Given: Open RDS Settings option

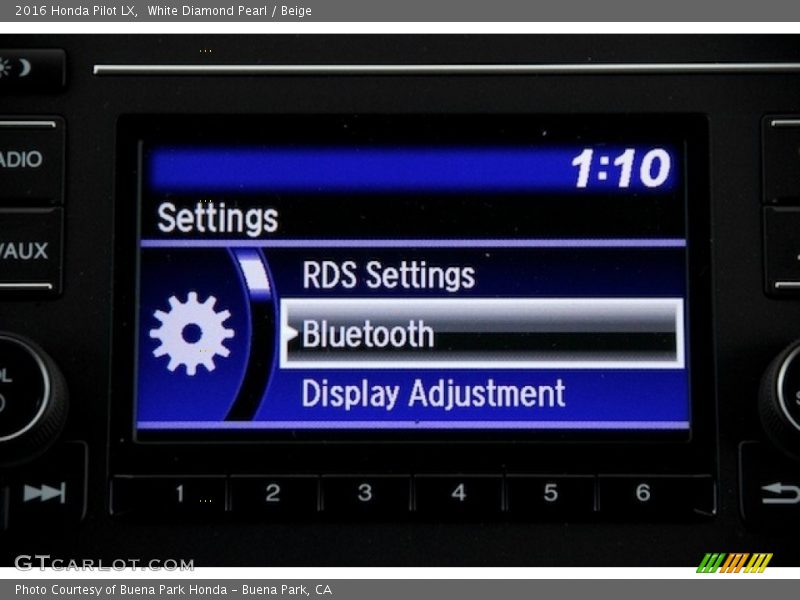Looking at the screenshot, I should point(388,275).
